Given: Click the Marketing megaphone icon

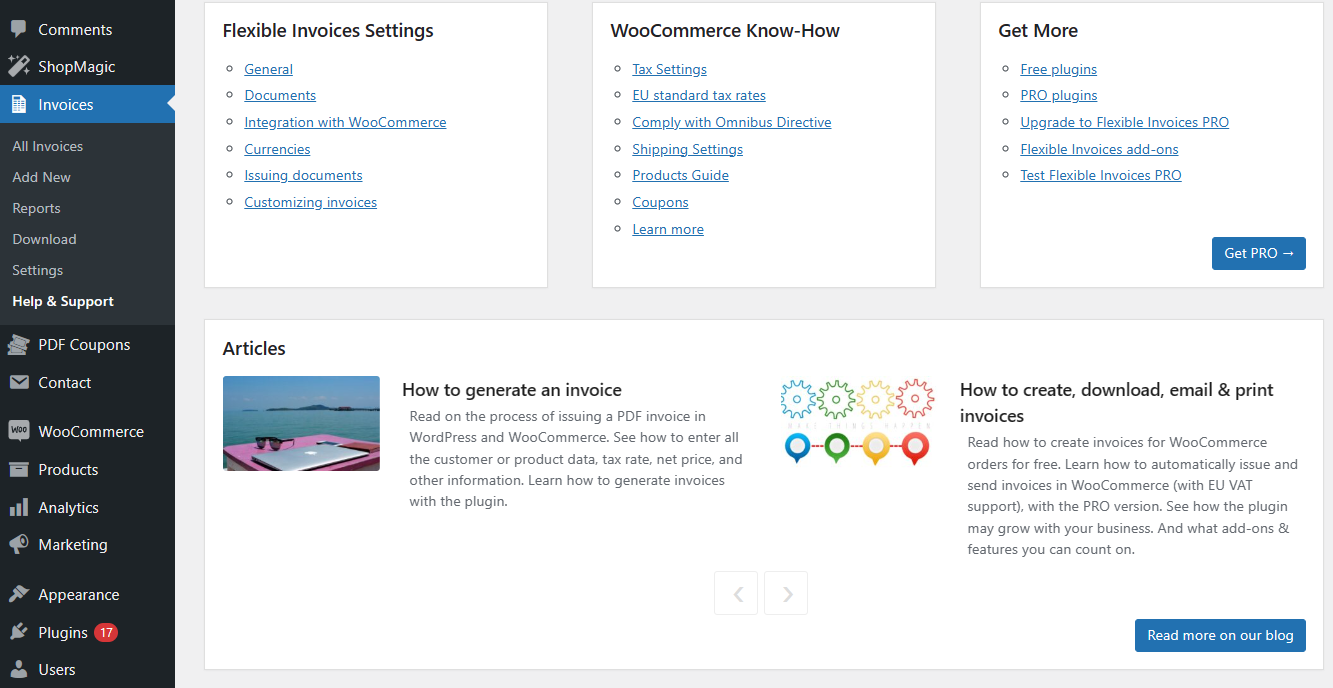Looking at the screenshot, I should (19, 545).
